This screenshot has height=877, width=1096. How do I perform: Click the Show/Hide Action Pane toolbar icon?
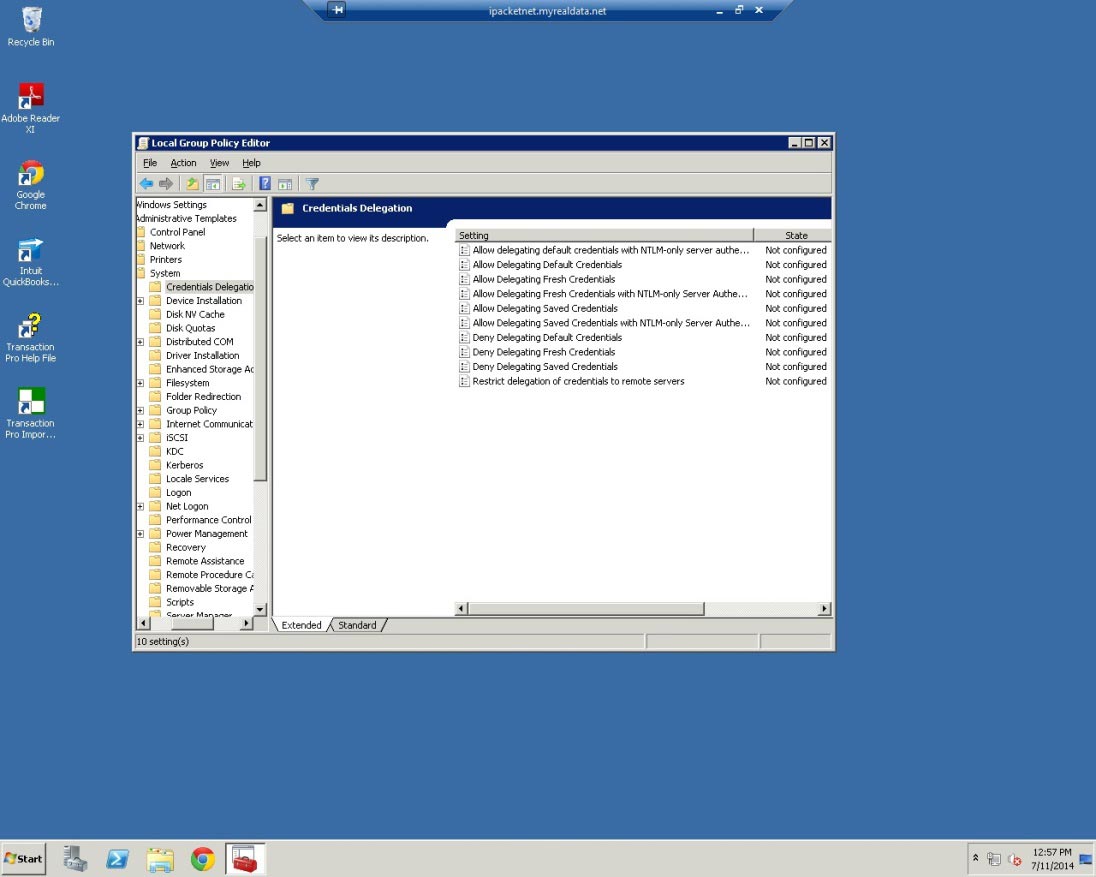tap(285, 184)
